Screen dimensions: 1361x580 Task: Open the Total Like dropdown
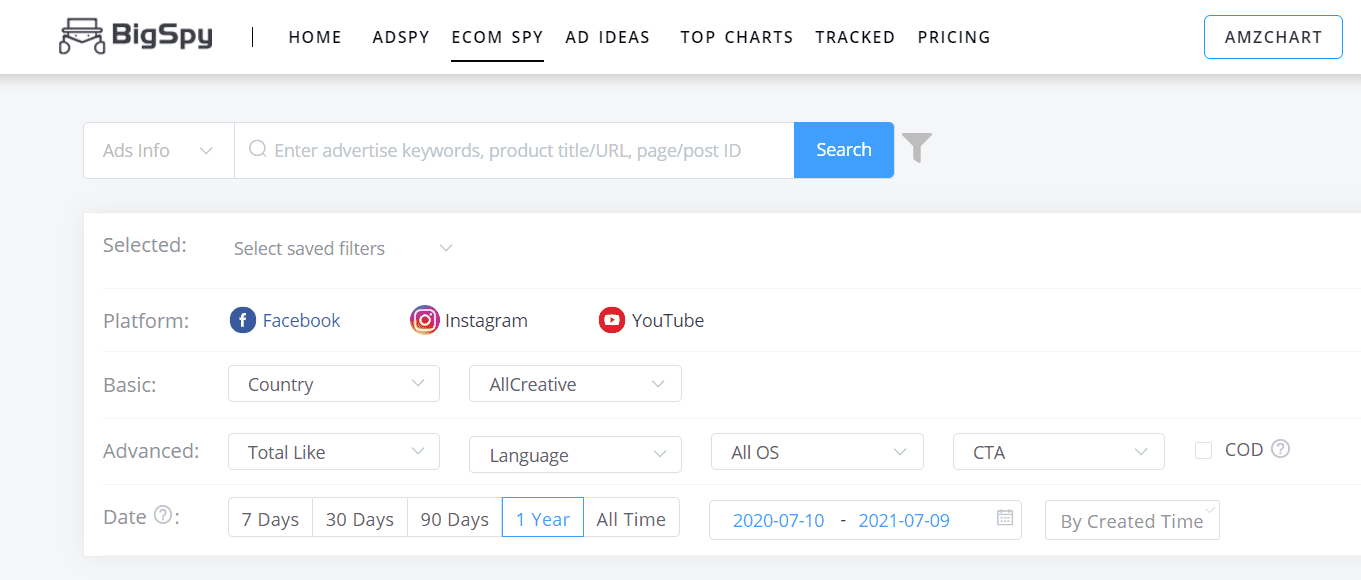pos(334,452)
